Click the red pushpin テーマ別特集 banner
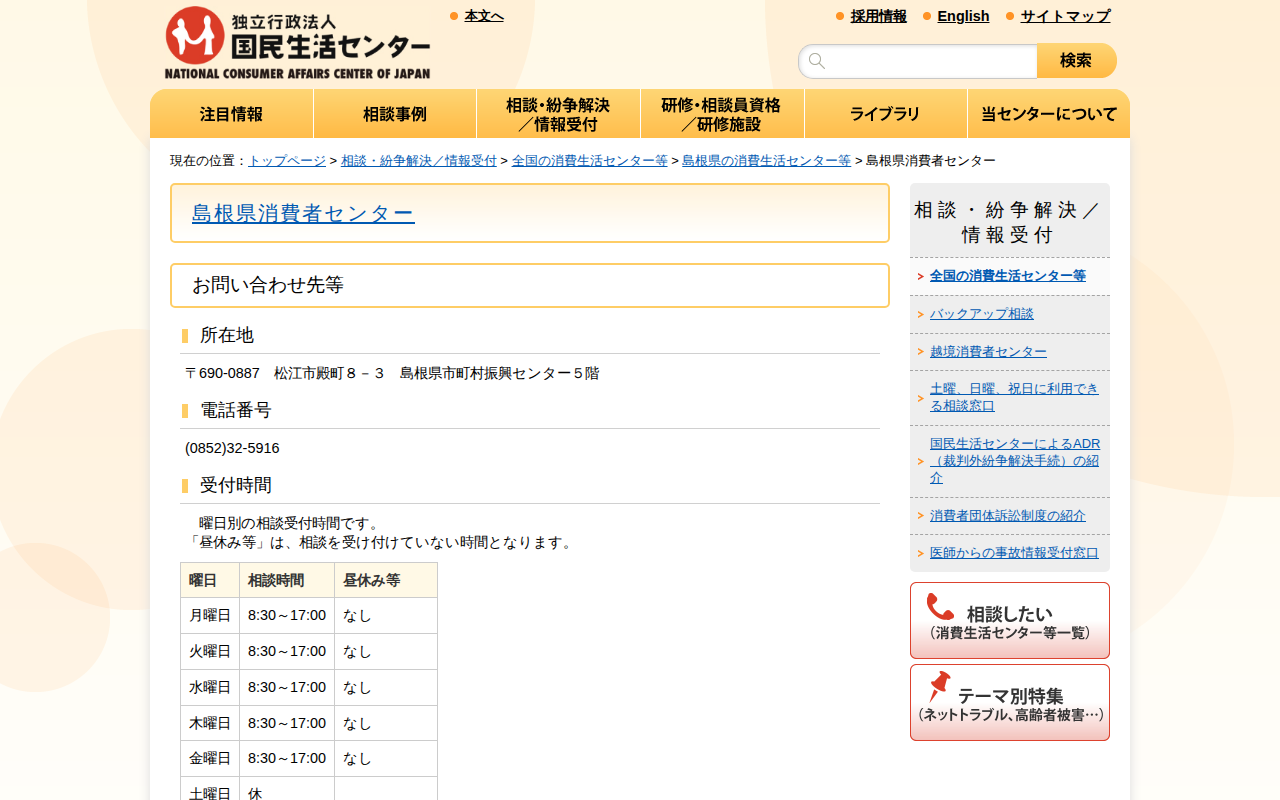This screenshot has height=800, width=1280. [1009, 702]
